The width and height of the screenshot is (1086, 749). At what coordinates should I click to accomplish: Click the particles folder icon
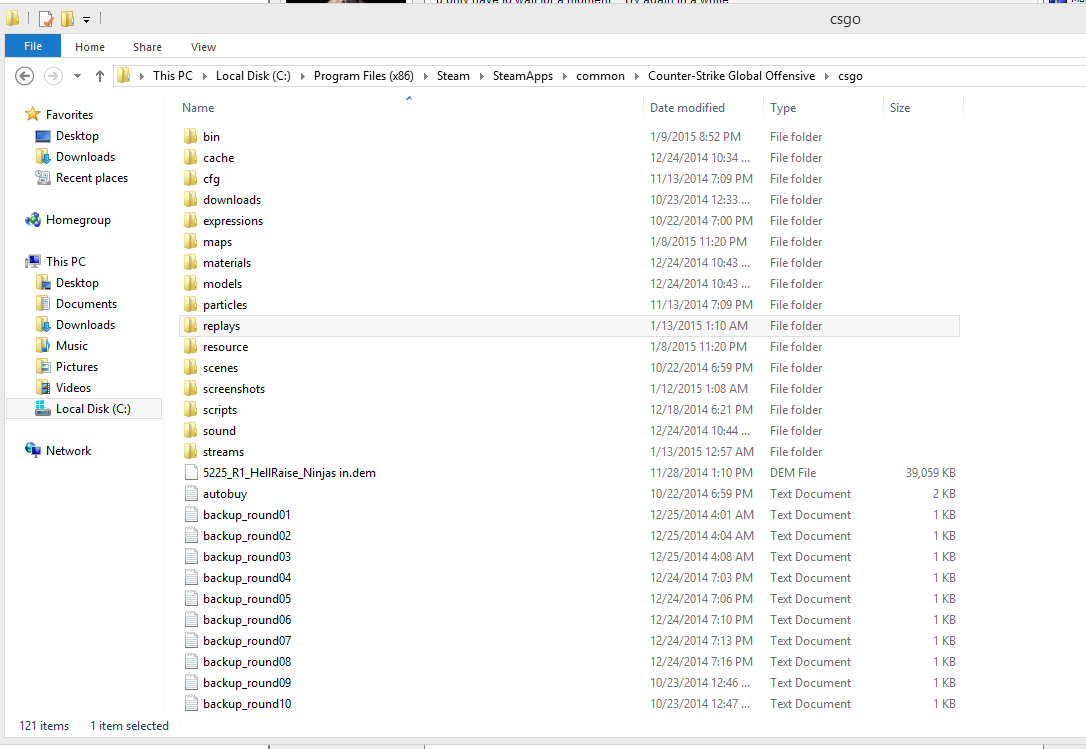click(x=190, y=304)
